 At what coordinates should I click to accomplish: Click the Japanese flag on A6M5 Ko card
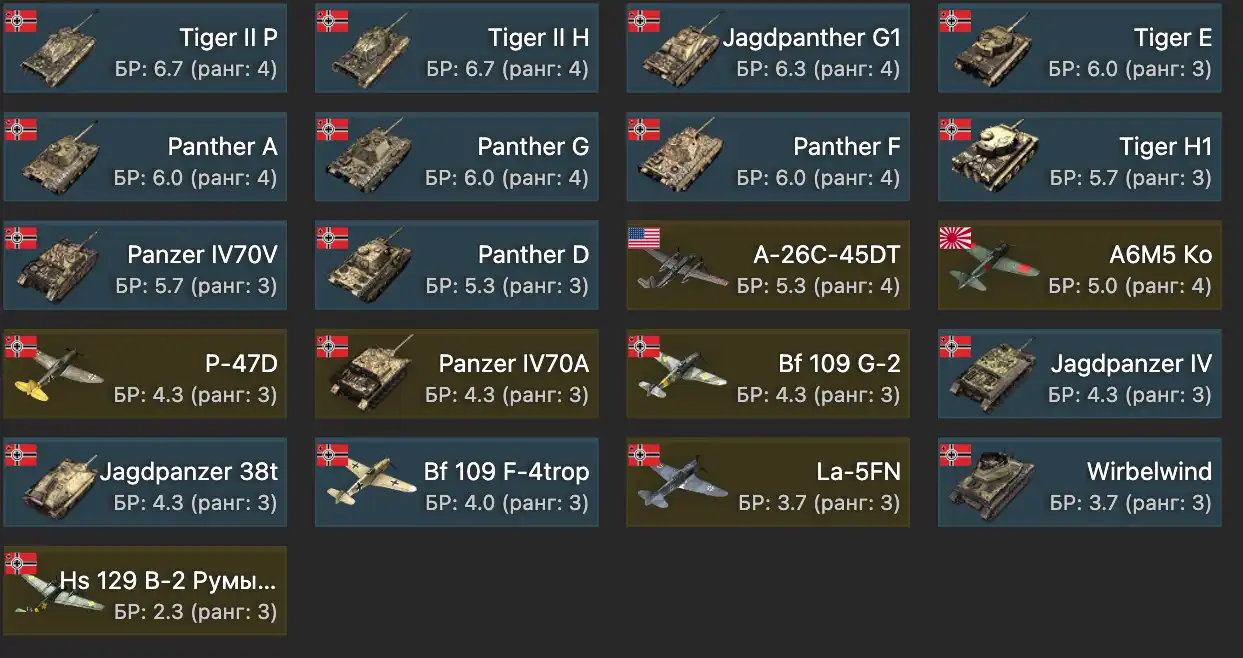tap(956, 238)
